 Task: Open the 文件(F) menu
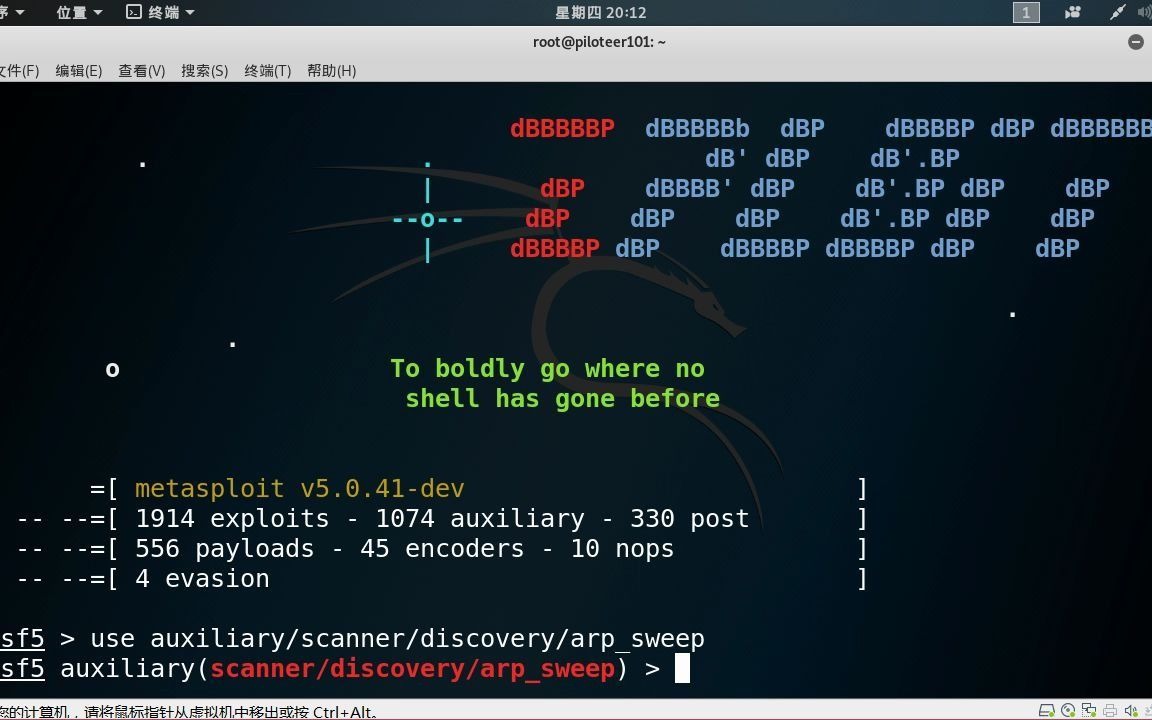point(20,70)
